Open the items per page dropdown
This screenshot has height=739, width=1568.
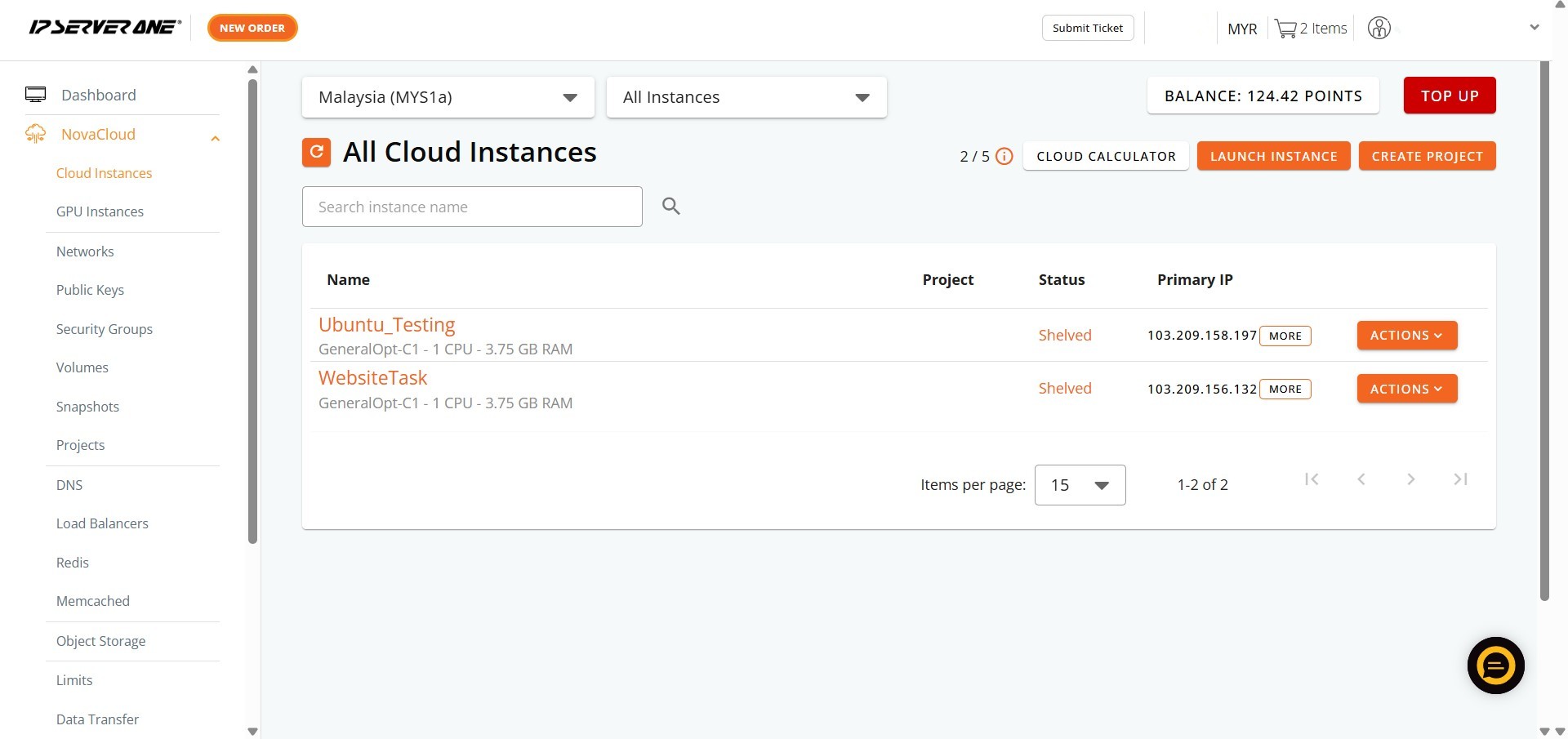(x=1080, y=485)
